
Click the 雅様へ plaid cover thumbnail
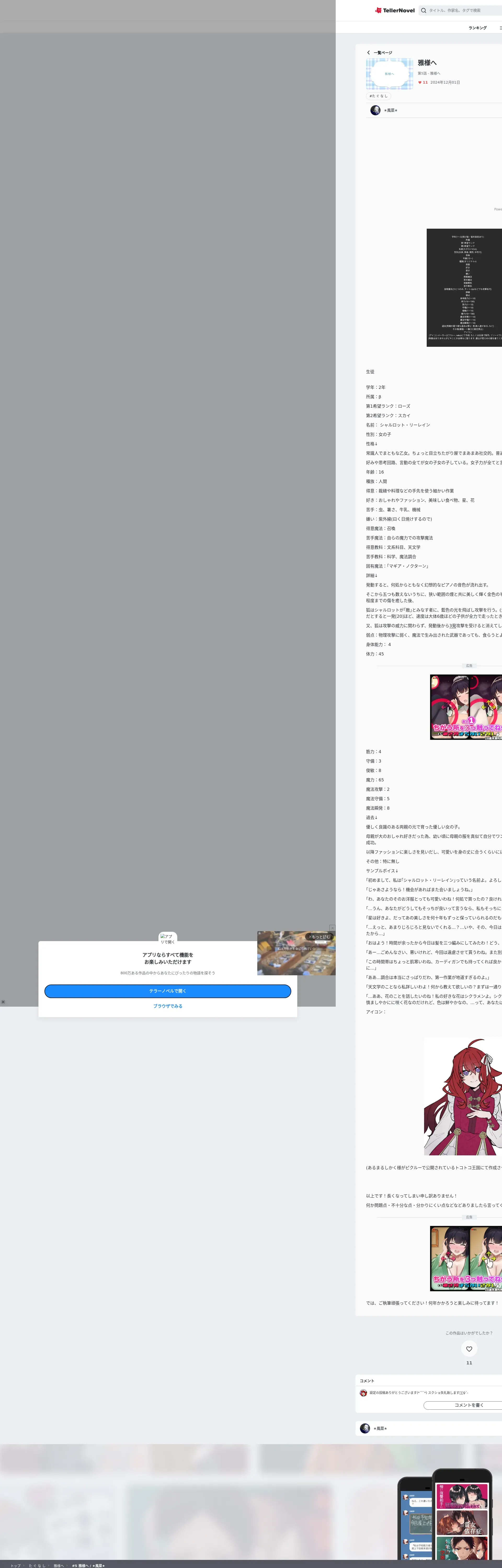coord(389,74)
